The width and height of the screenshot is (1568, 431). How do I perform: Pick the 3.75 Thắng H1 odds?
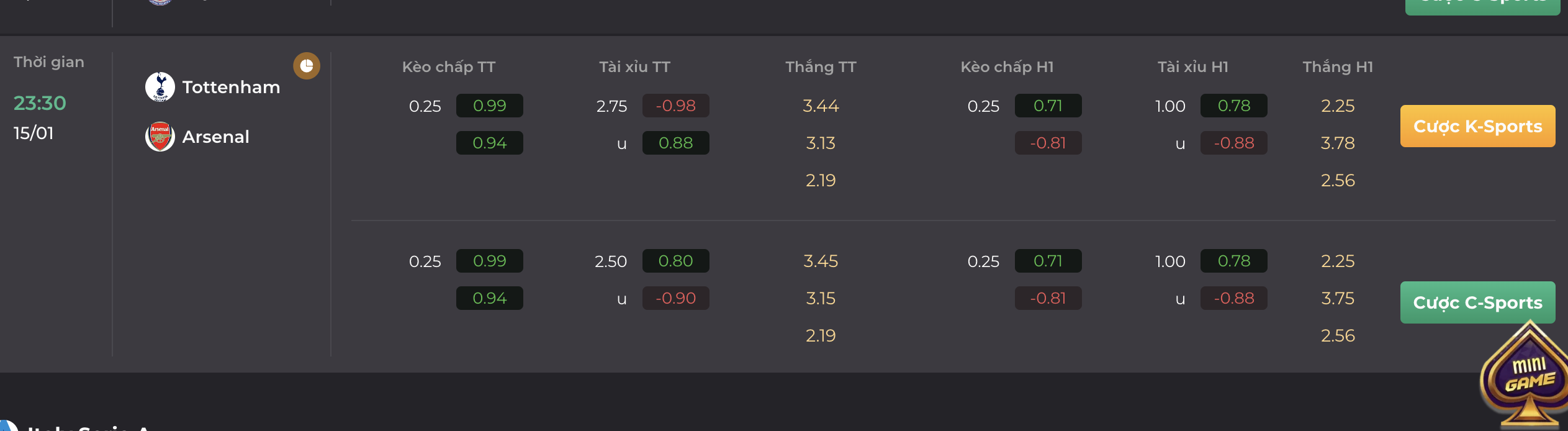click(1338, 298)
